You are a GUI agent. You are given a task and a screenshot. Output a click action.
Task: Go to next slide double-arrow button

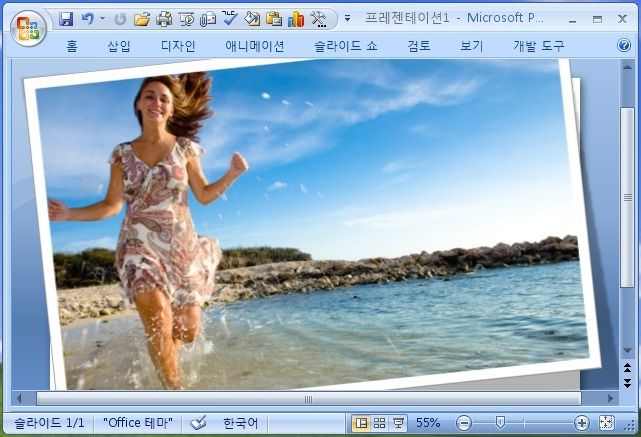point(627,383)
